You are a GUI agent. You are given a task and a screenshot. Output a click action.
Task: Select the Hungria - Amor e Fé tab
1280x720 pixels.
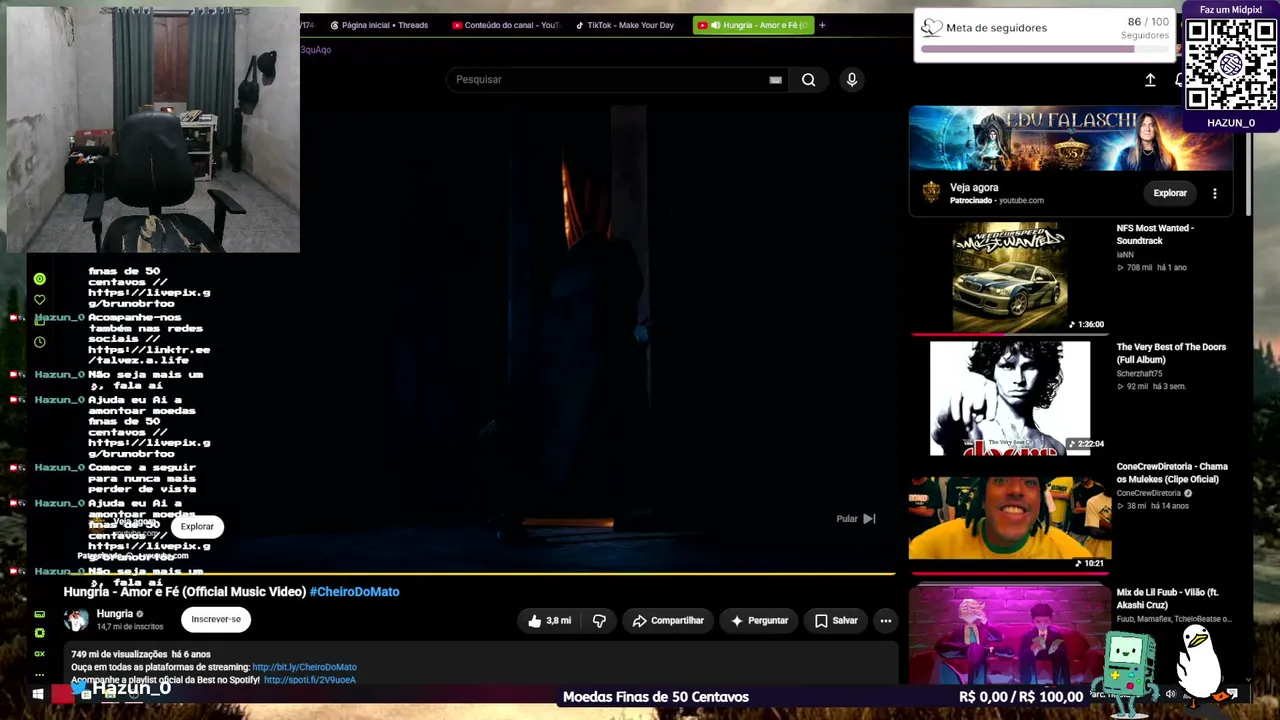pos(753,25)
